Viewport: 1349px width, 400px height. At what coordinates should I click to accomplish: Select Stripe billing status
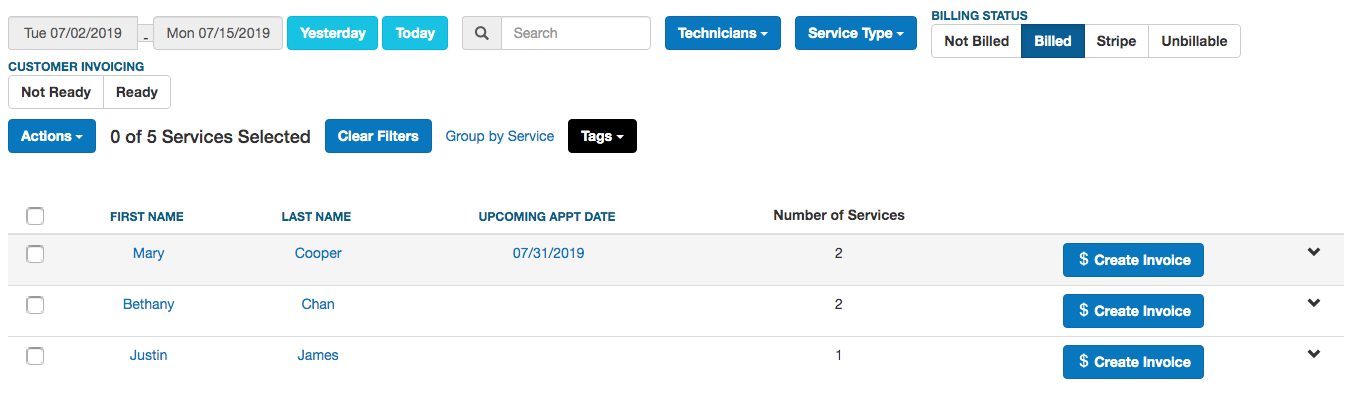tap(1116, 41)
